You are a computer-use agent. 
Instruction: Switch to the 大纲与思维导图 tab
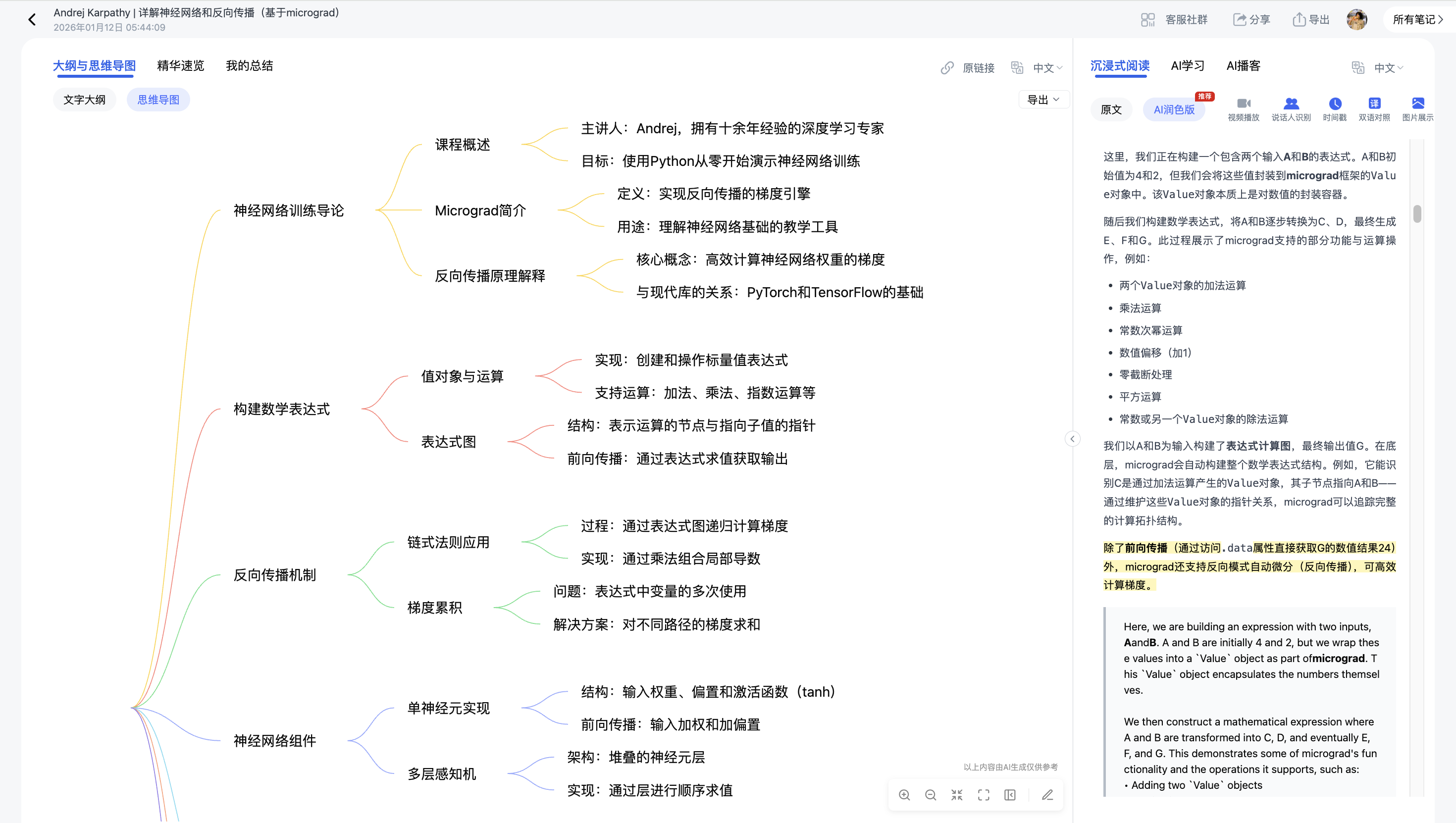coord(94,65)
